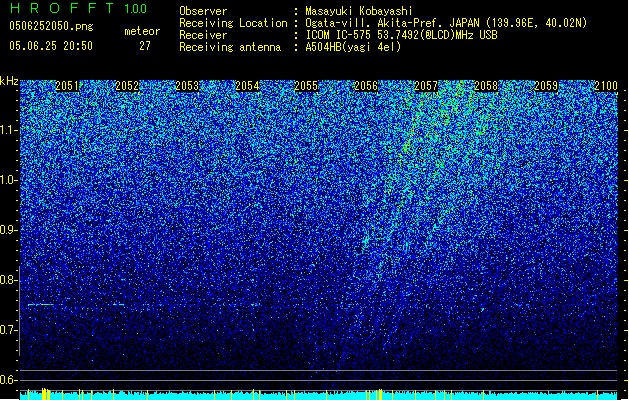Click the Receiving Location value text
This screenshot has height=400, width=629.
pos(446,23)
